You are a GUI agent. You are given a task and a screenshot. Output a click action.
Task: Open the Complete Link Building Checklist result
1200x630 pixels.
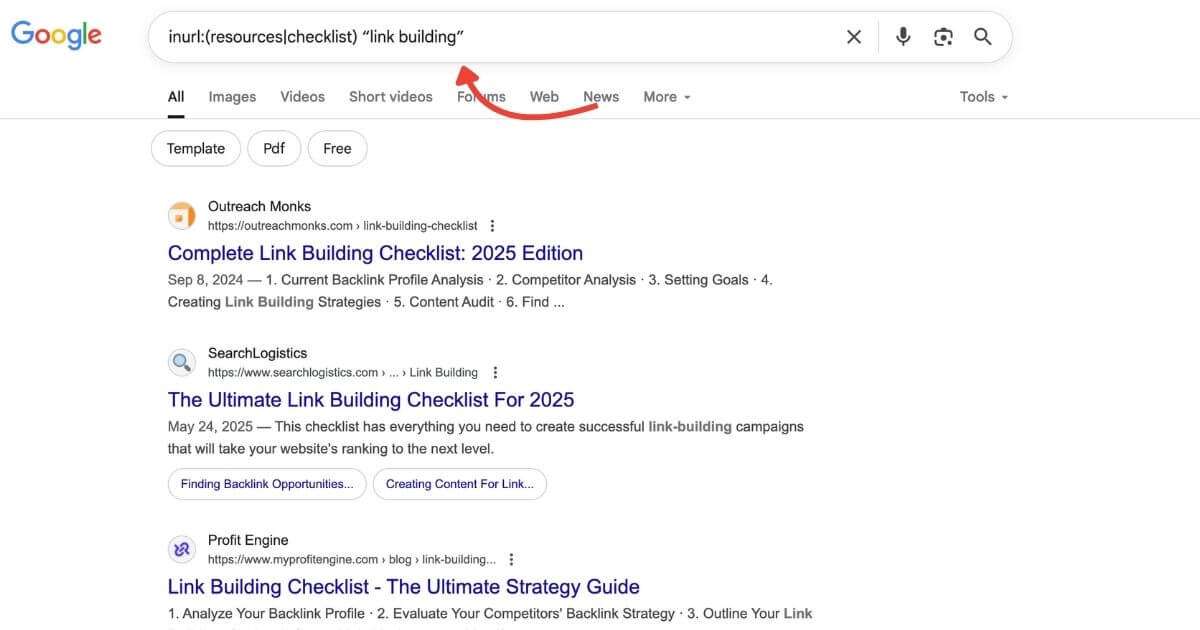pos(375,253)
